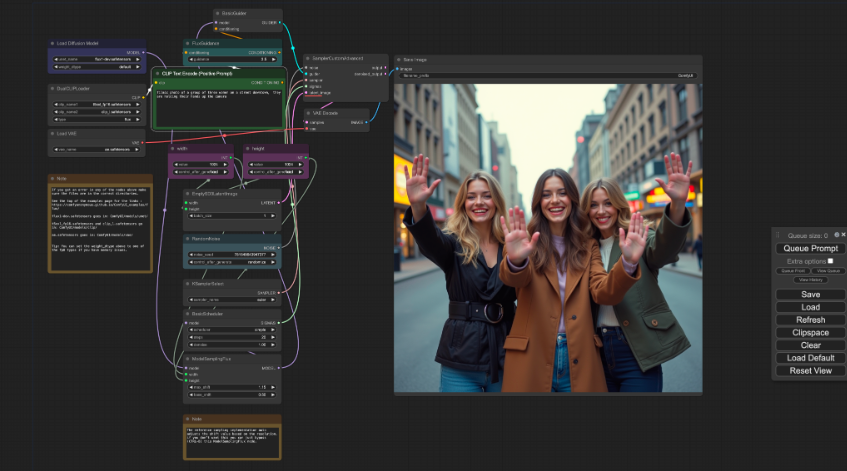Click the LATENT output socket on EmptySD3LatentImage
Image resolution: width=847 pixels, height=471 pixels.
(279, 203)
